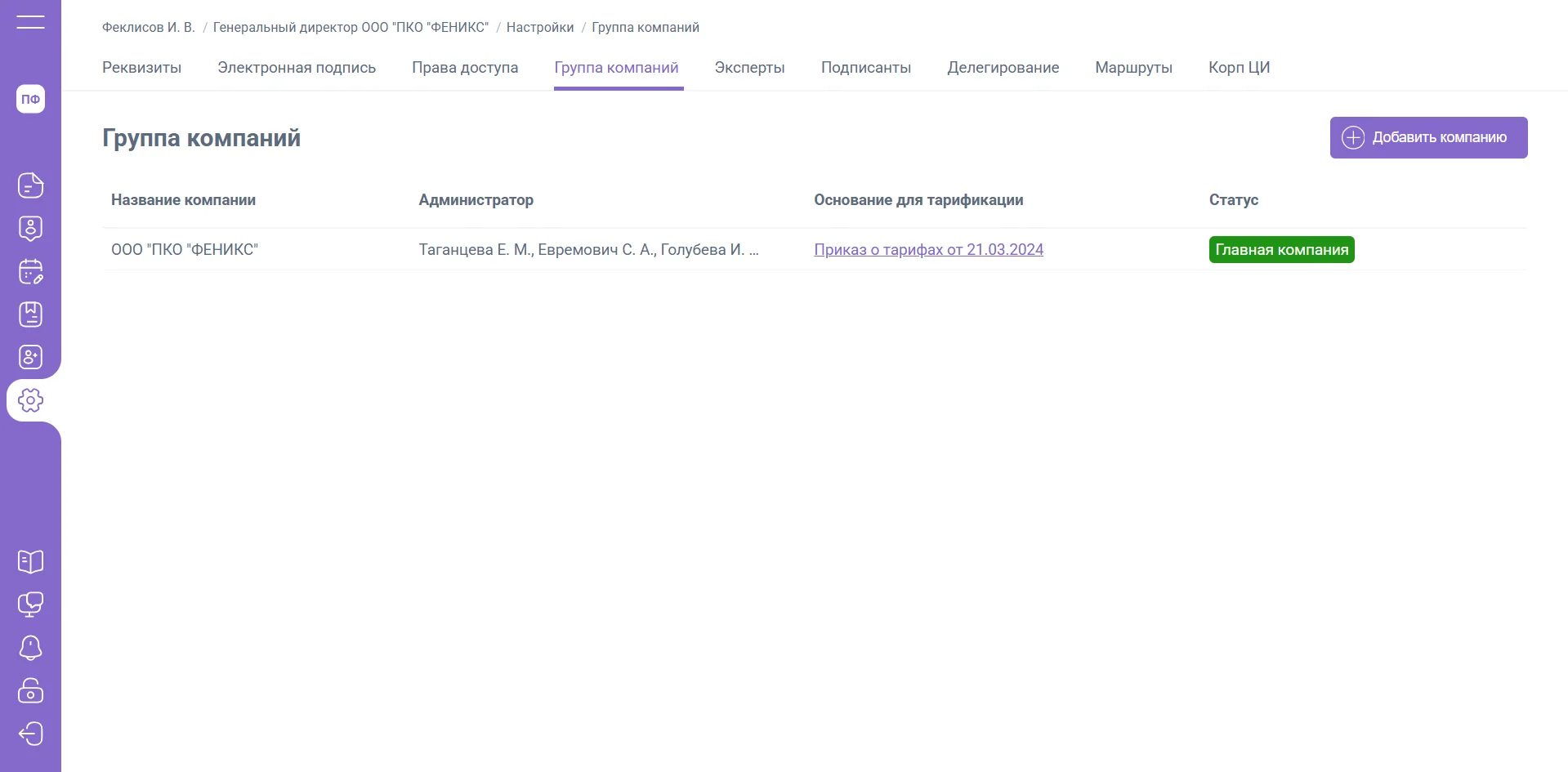Click the ПФ company logo badge
Viewport: 1568px width, 772px height.
pyautogui.click(x=30, y=99)
